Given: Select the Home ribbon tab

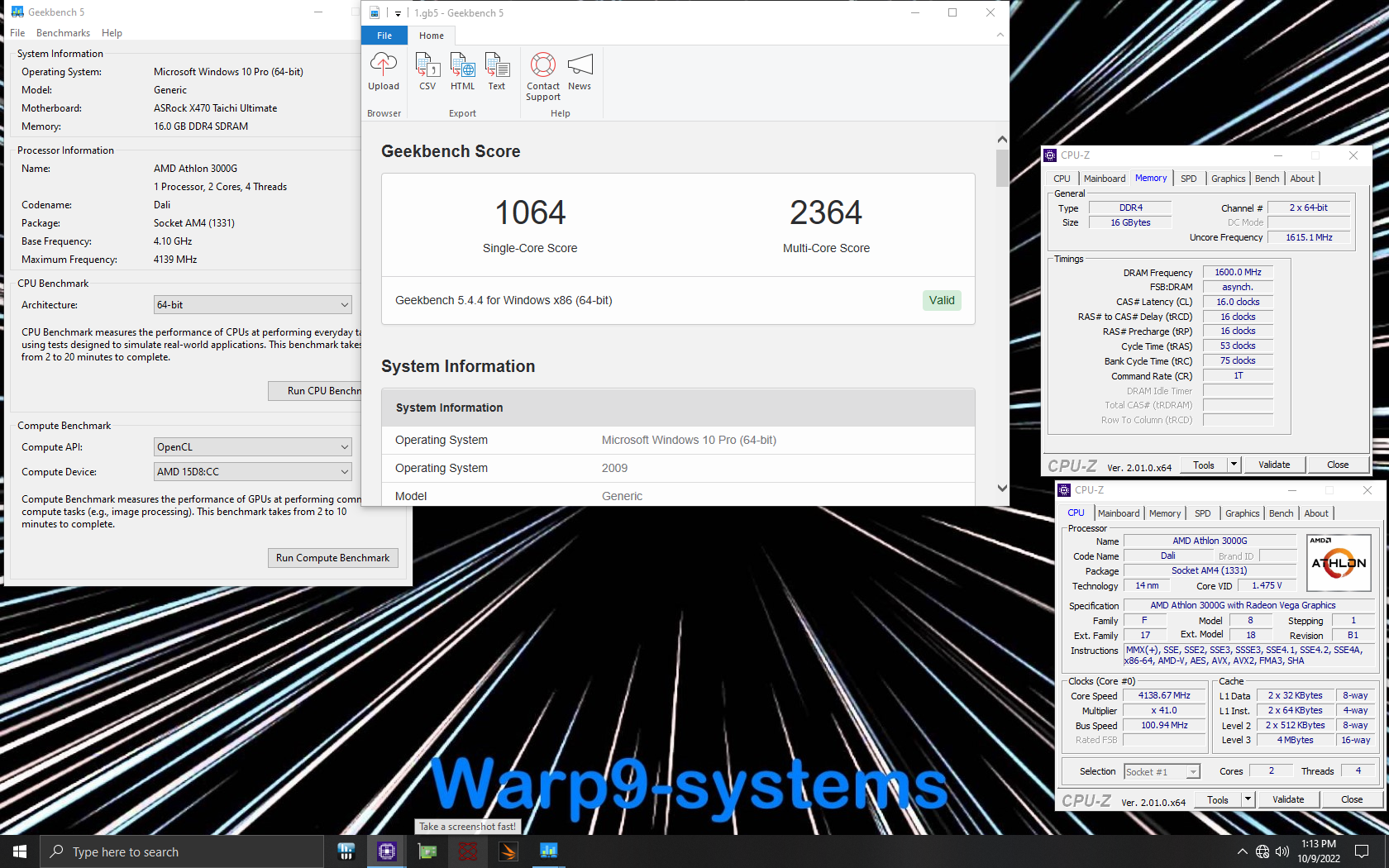Looking at the screenshot, I should (x=431, y=36).
